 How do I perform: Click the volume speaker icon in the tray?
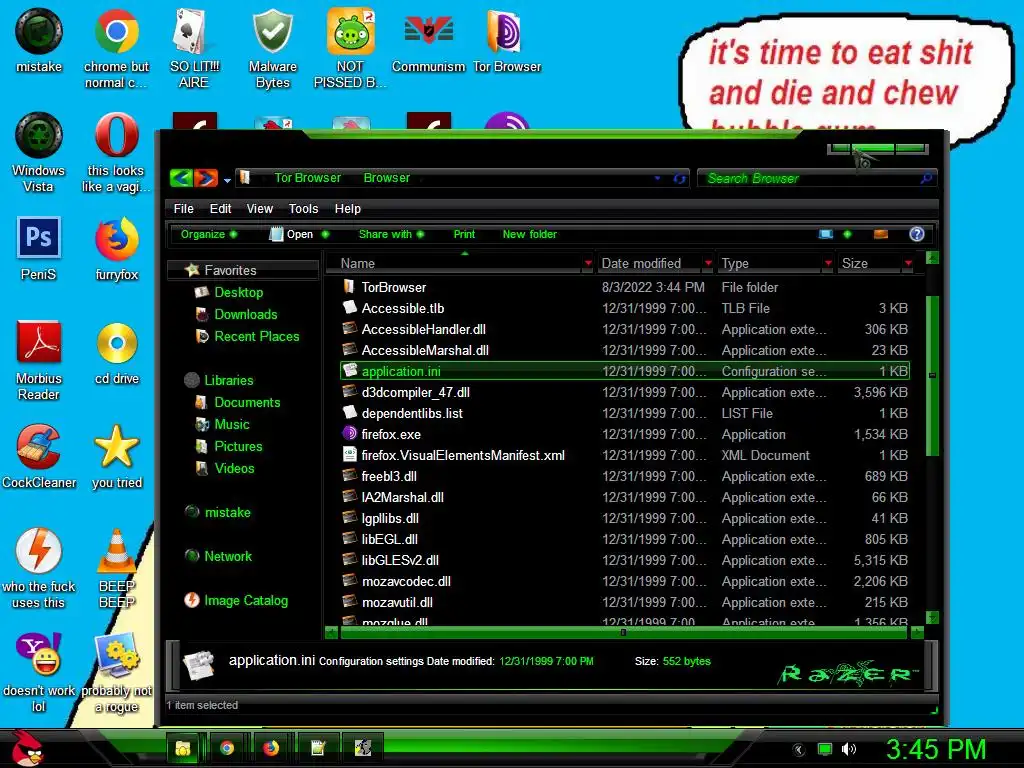848,749
